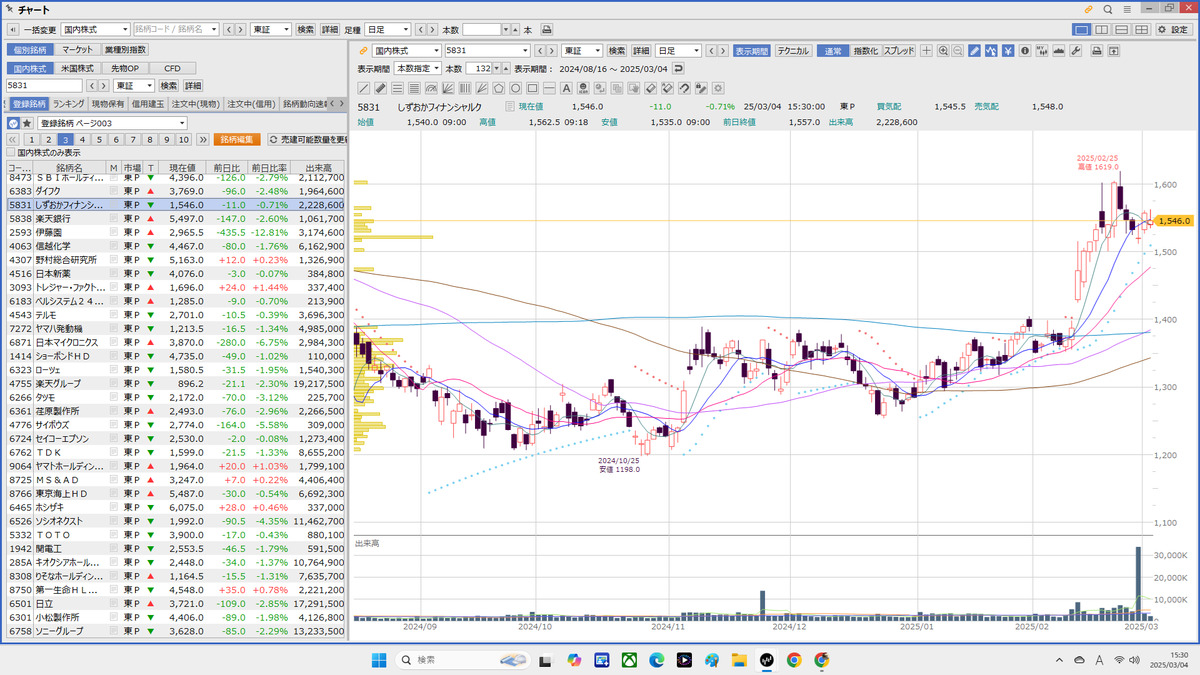Switch to the ランキング tab
The width and height of the screenshot is (1200, 675).
69,104
